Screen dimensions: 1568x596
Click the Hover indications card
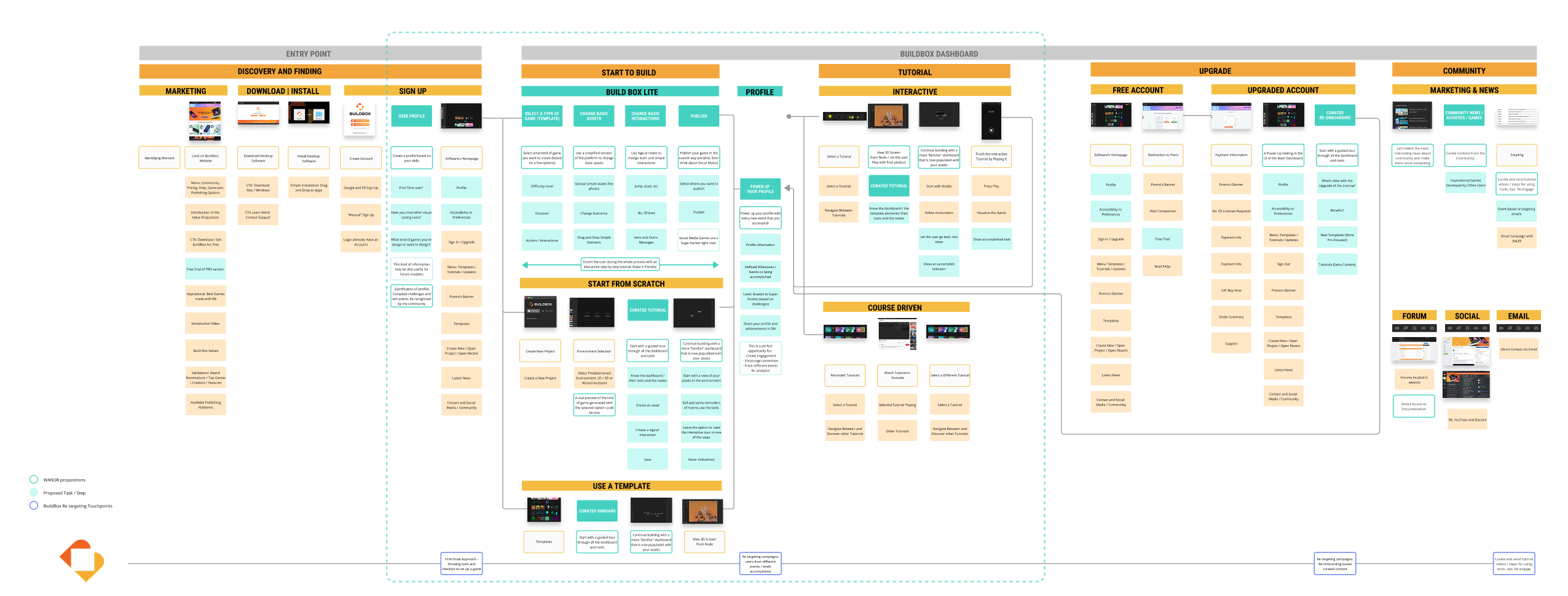(x=701, y=459)
